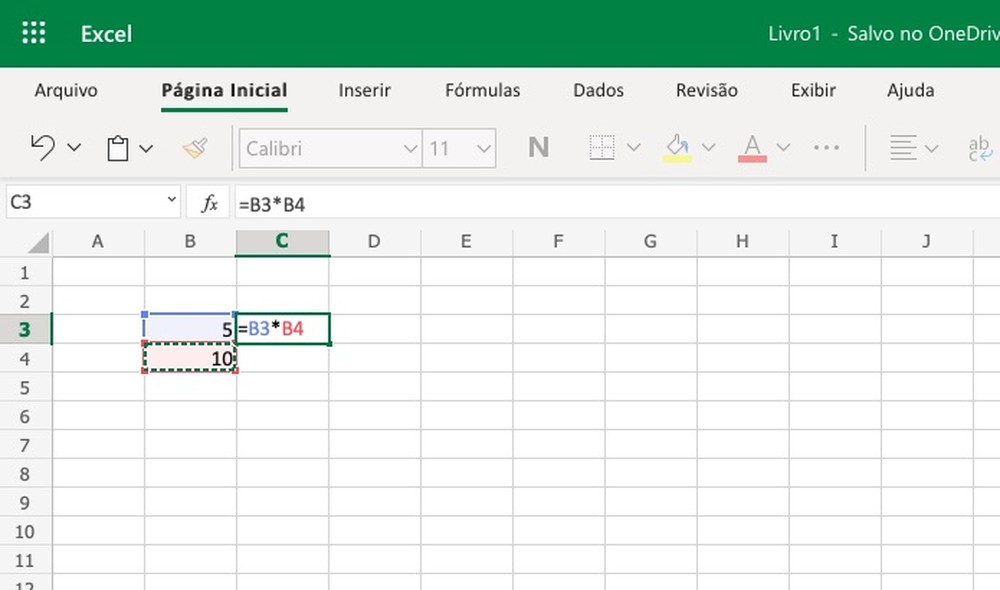Image resolution: width=1000 pixels, height=590 pixels.
Task: Click the Wrap Text icon
Action: pyautogui.click(x=978, y=147)
